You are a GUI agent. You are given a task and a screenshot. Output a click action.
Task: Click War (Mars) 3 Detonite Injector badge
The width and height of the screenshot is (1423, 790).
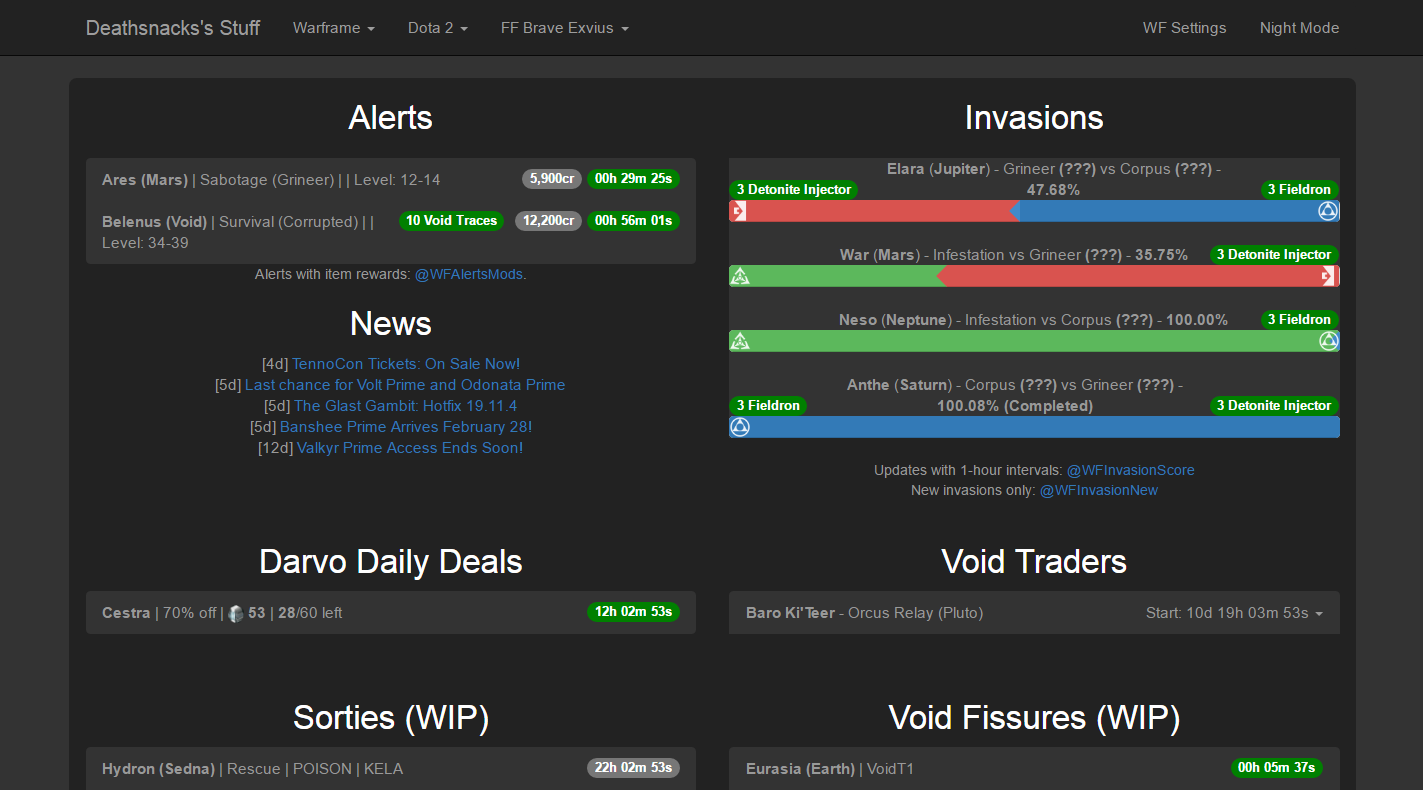pyautogui.click(x=1275, y=255)
